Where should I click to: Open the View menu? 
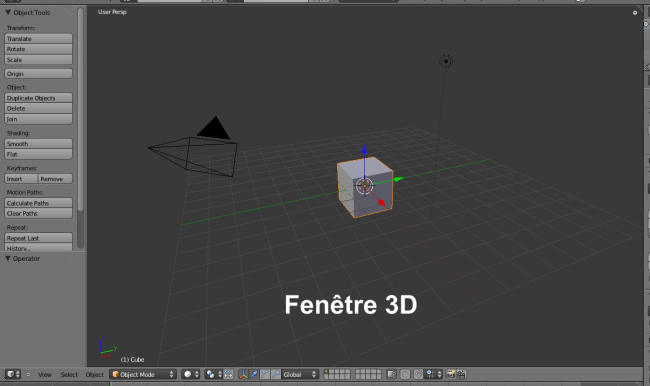pos(45,374)
